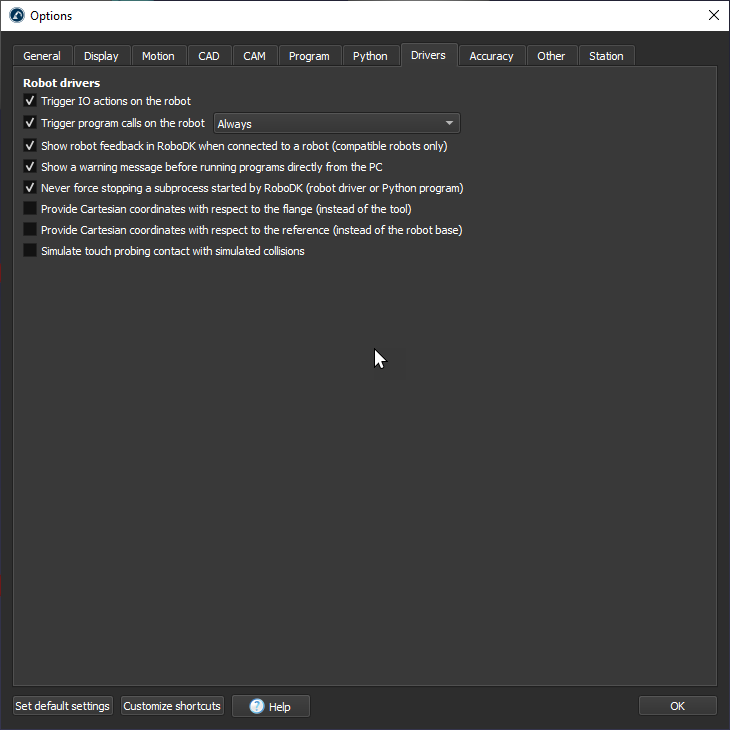Switch to the General tab
Viewport: 730px width, 730px height.
pyautogui.click(x=42, y=56)
